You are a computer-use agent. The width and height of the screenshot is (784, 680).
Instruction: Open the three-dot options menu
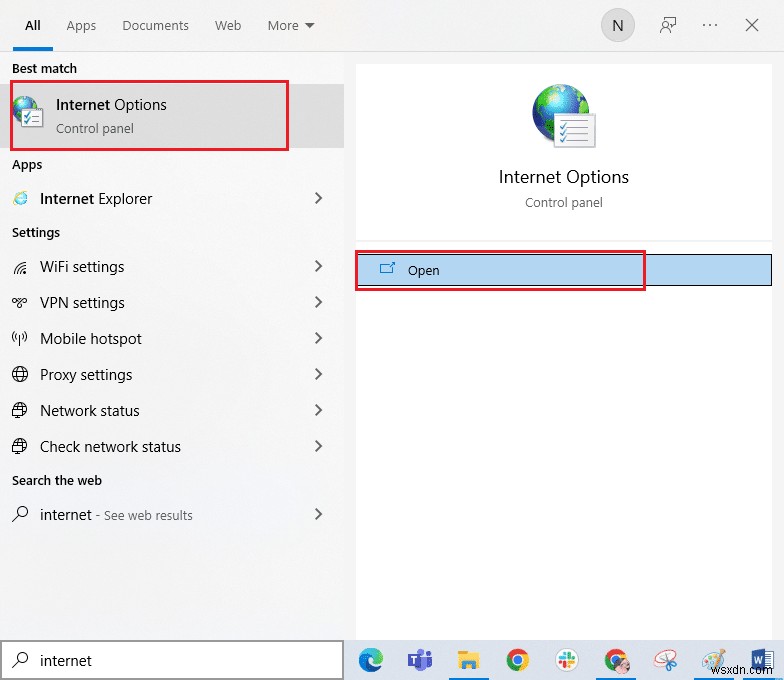tap(710, 25)
